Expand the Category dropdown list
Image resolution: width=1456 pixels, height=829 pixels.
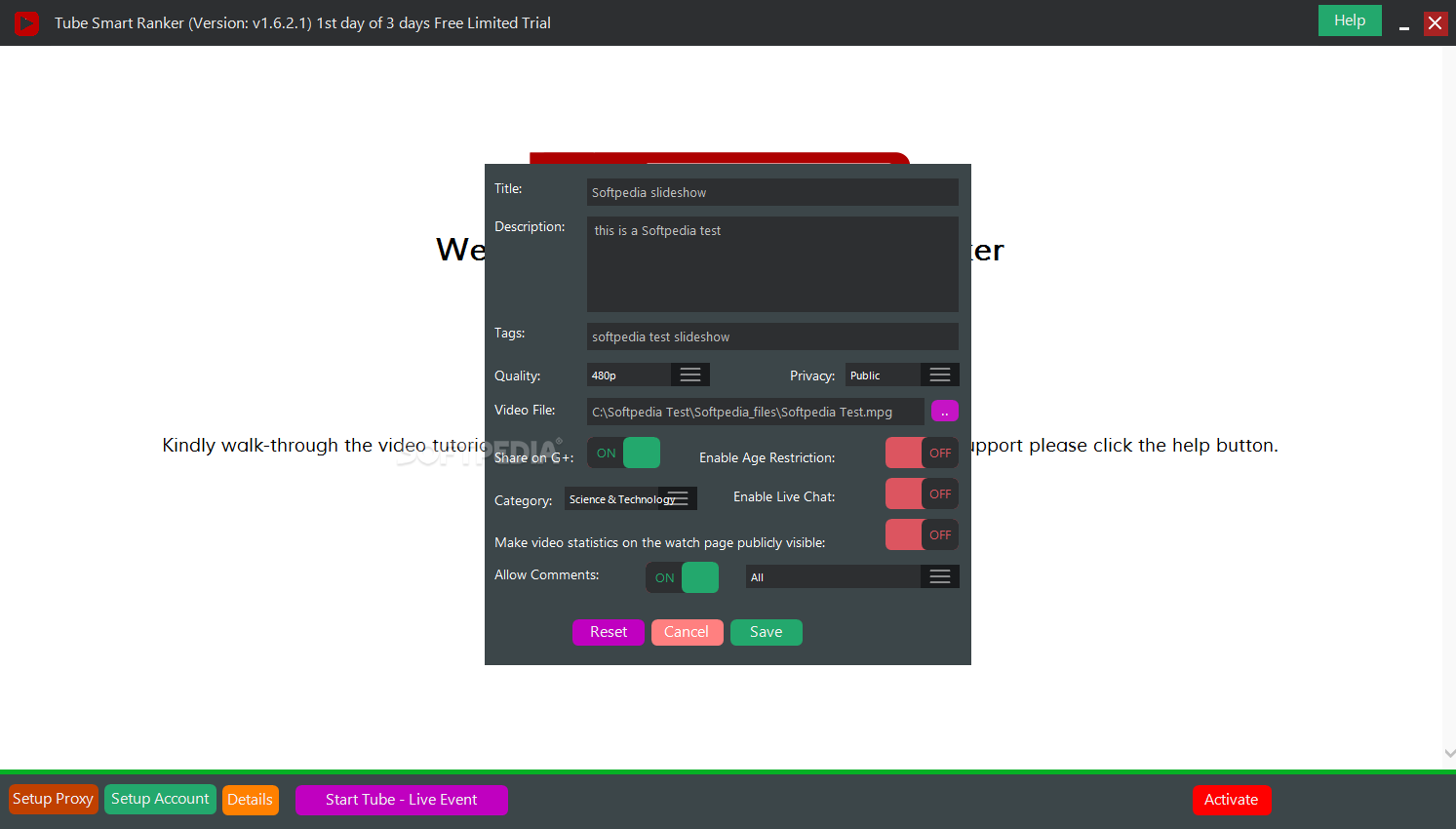(678, 499)
